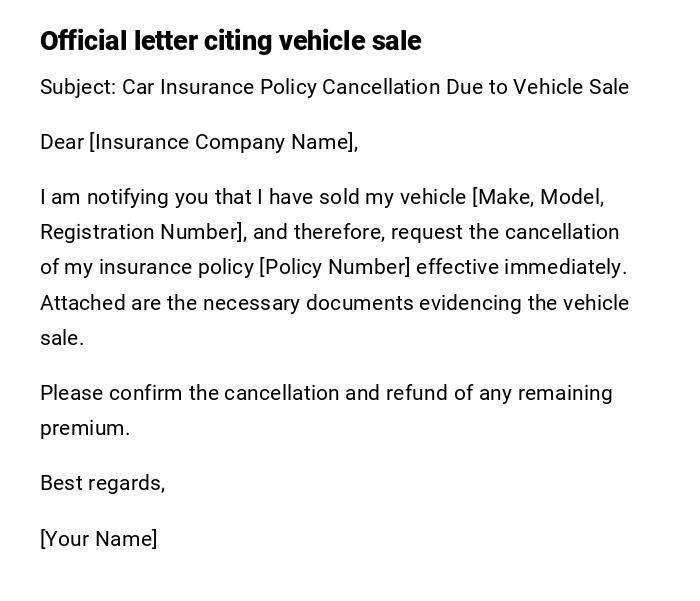Click the "[Policy Number]" placeholder

[335, 267]
